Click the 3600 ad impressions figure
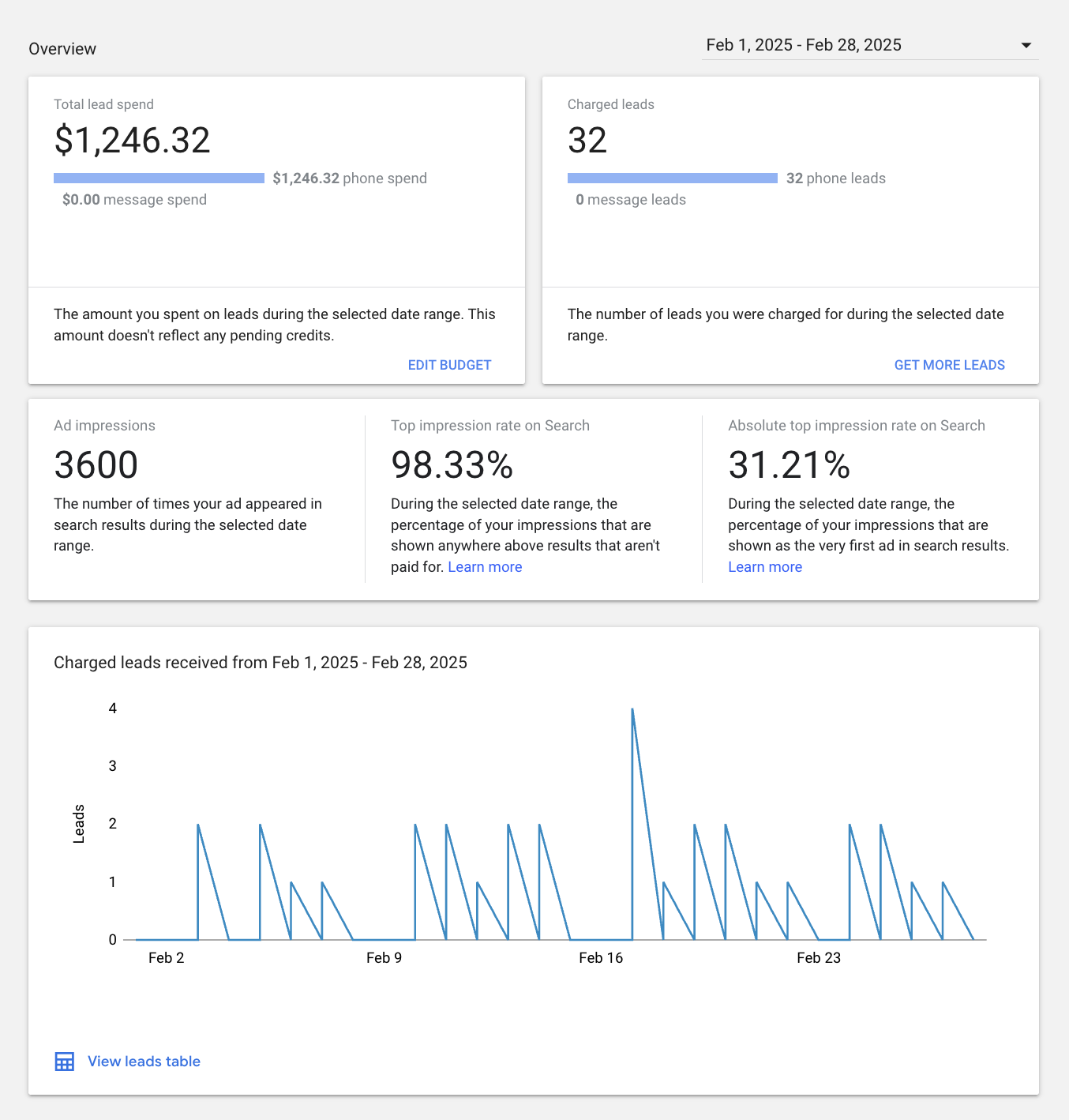This screenshot has width=1069, height=1120. click(96, 464)
